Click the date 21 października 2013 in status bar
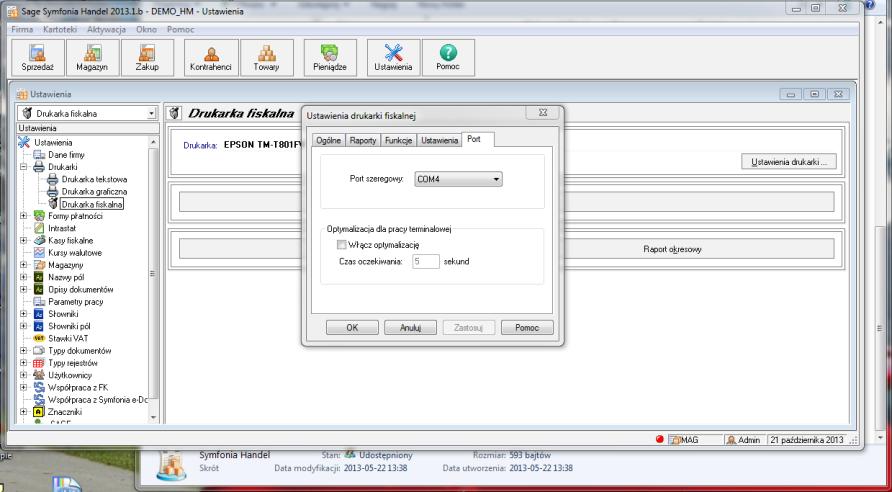 pyautogui.click(x=806, y=440)
